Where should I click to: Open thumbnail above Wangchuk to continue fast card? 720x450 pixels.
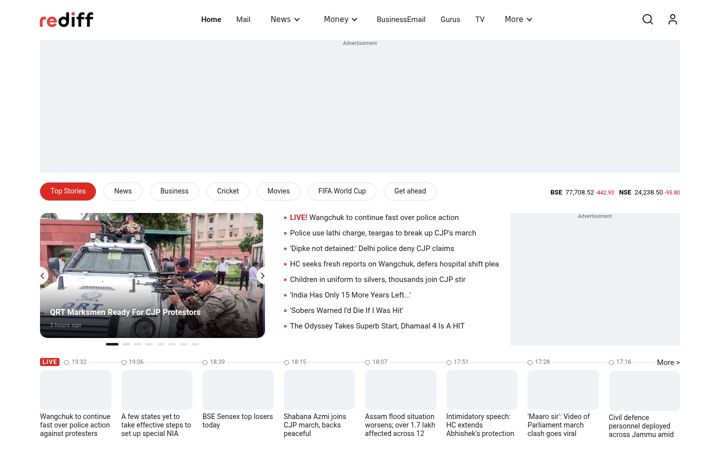tap(75, 390)
